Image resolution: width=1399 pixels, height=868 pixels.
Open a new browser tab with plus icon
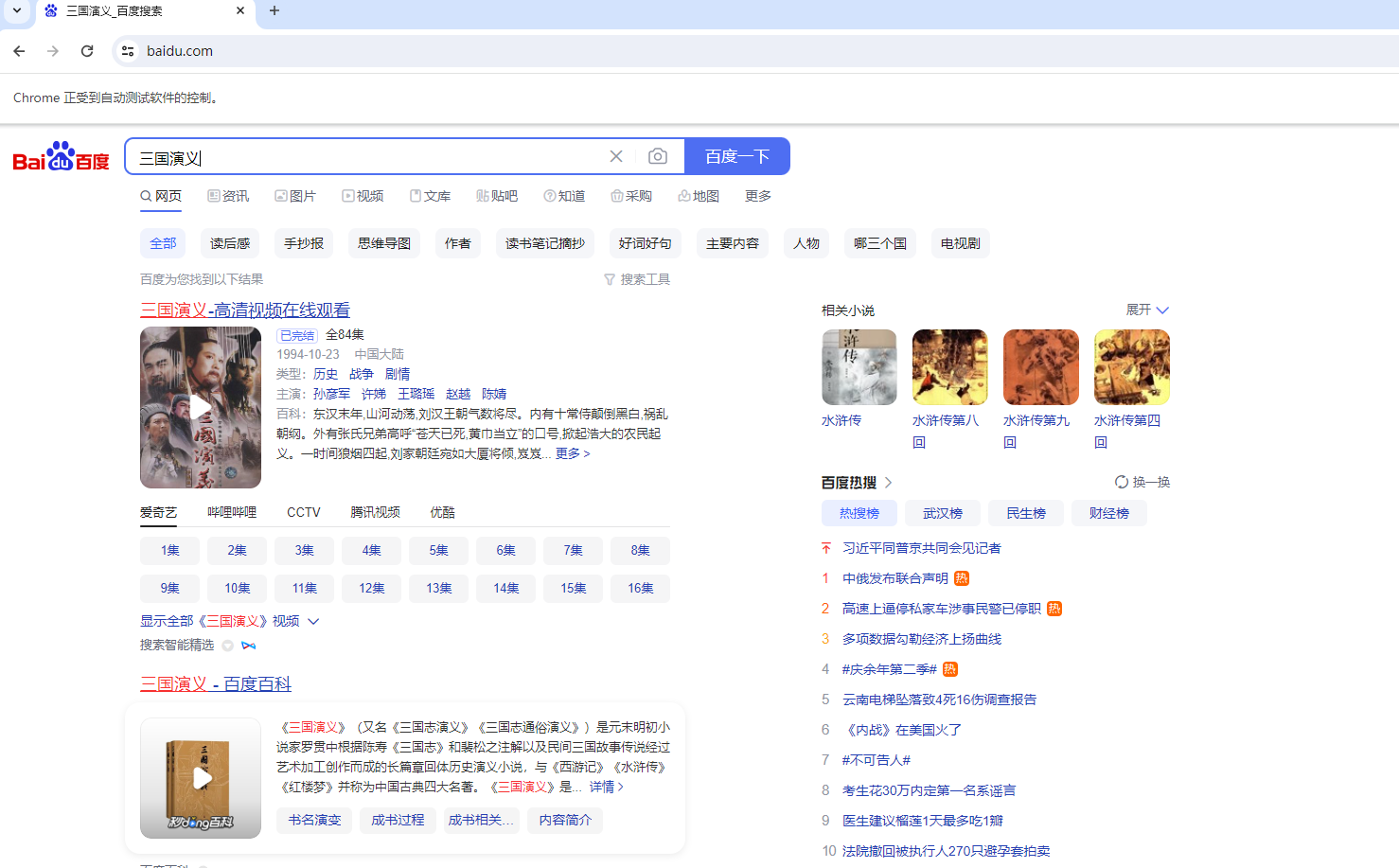274,10
